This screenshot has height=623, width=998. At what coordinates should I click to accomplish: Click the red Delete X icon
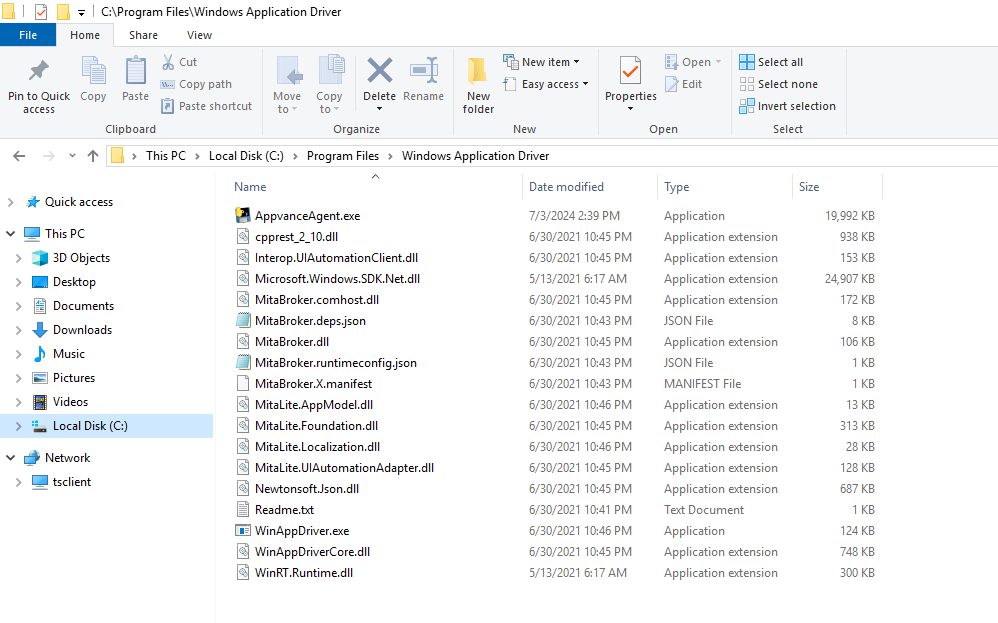click(x=379, y=71)
